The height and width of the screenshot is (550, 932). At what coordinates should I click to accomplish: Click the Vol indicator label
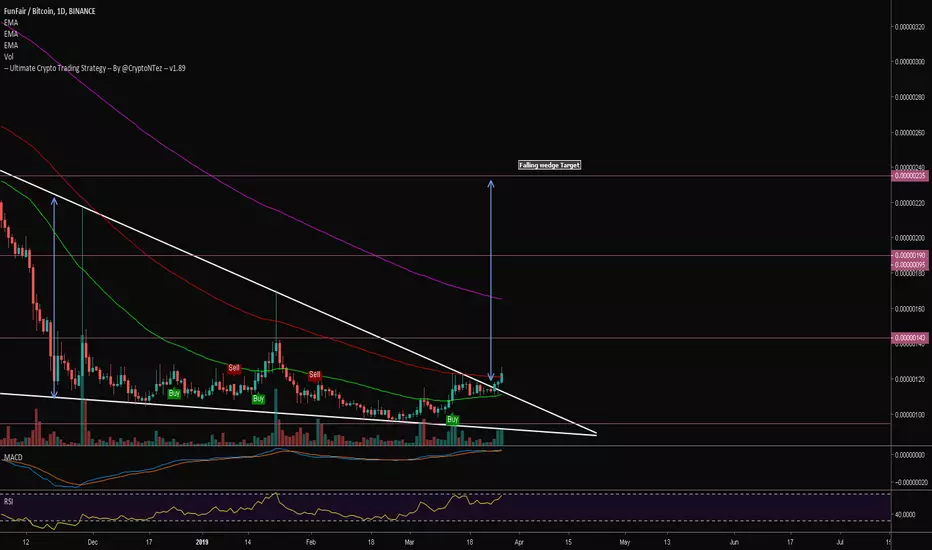pyautogui.click(x=8, y=56)
